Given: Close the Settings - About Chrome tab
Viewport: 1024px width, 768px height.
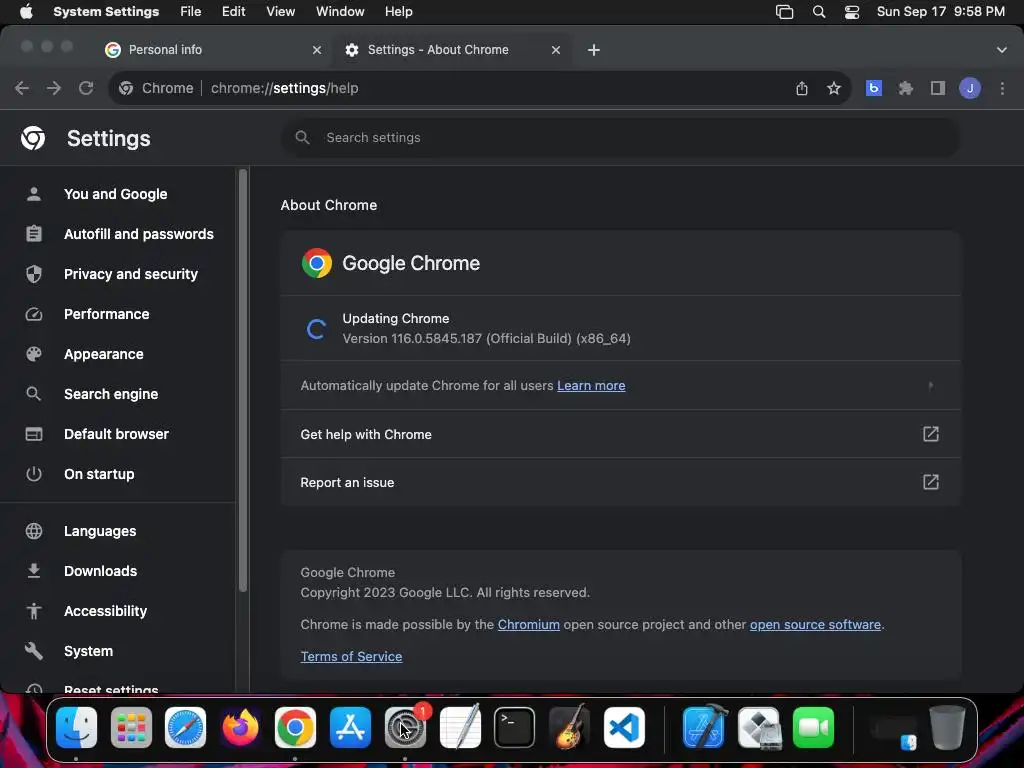Looking at the screenshot, I should point(556,50).
